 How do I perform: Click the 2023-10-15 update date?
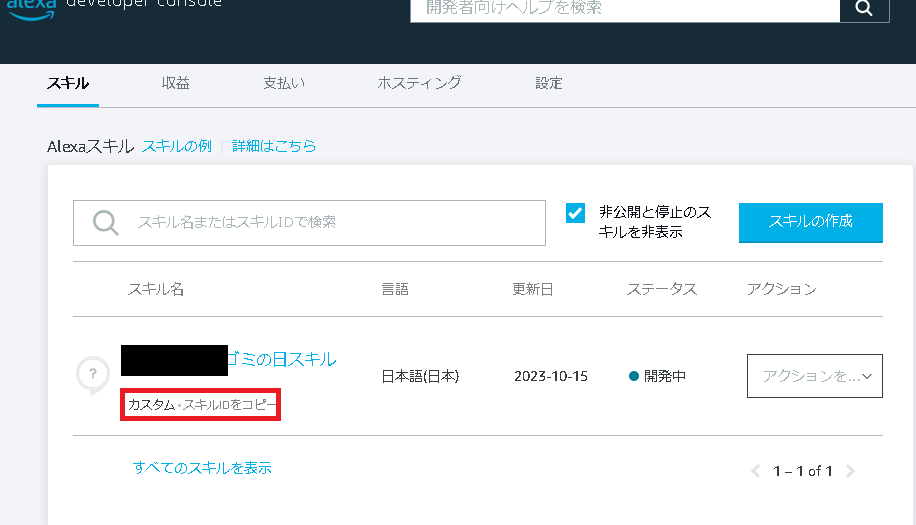[x=551, y=376]
